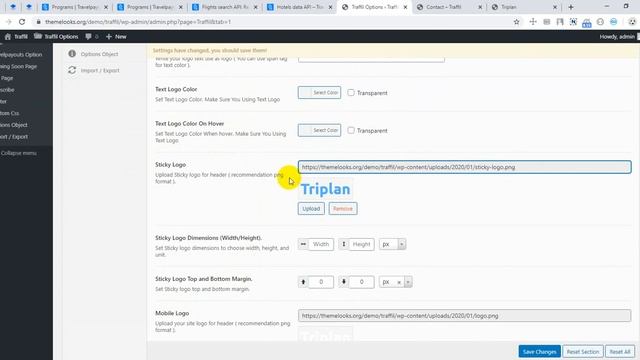
Task: Open Traffi Options in admin bar
Action: [56, 36]
